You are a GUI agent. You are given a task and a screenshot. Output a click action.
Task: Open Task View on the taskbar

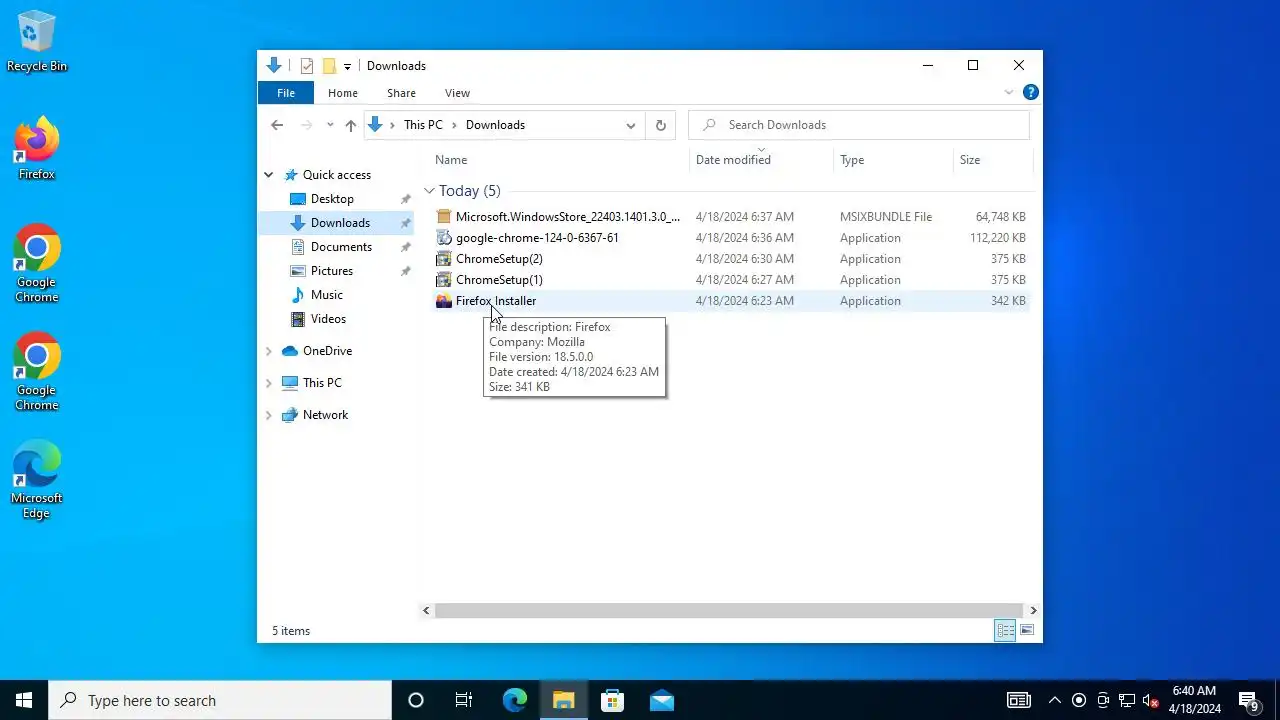464,700
